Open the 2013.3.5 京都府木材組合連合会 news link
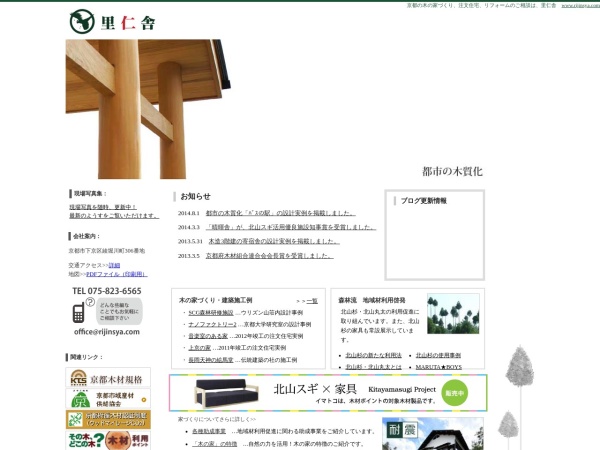 coord(270,255)
